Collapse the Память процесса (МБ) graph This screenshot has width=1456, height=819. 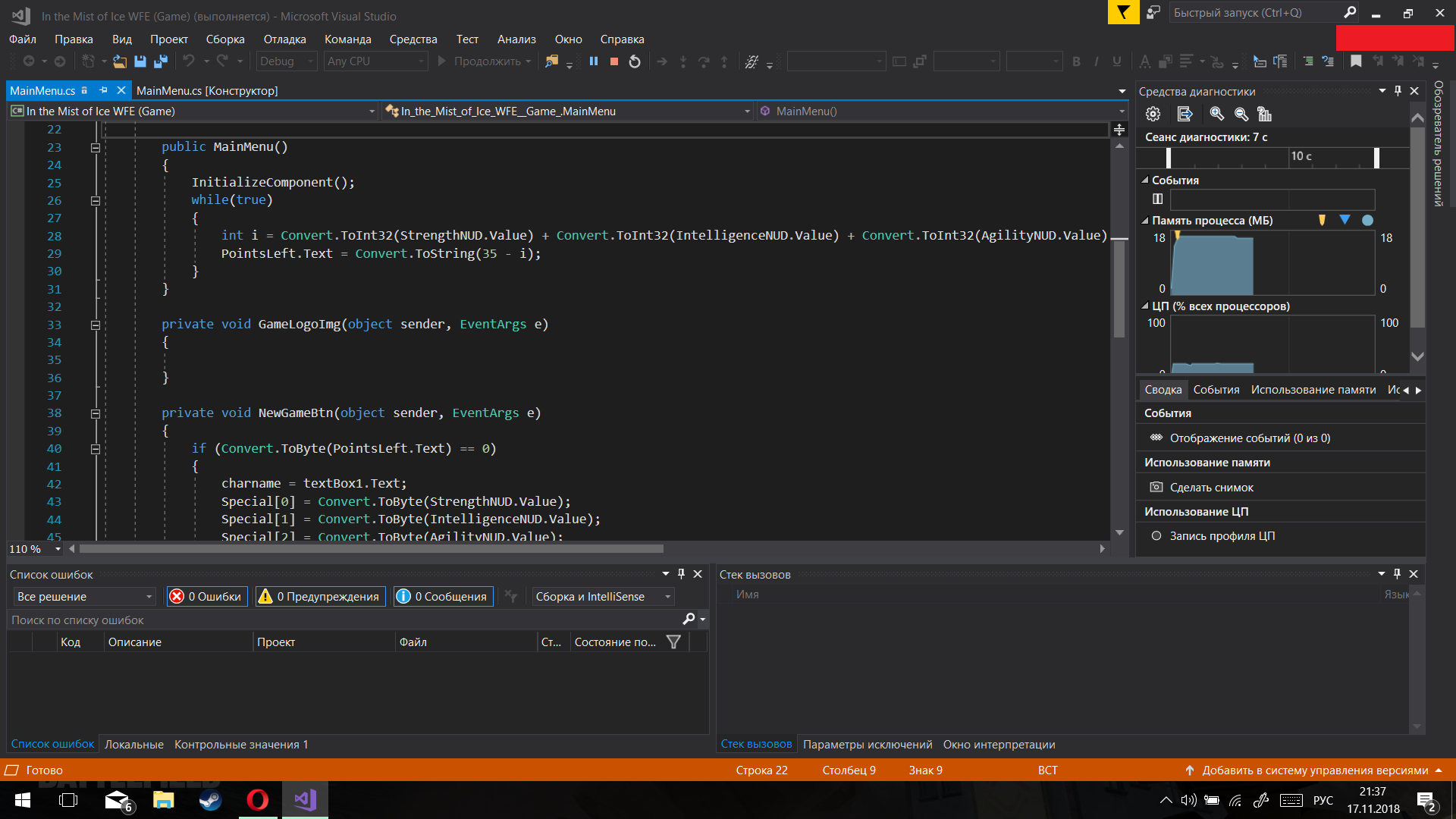coord(1145,221)
